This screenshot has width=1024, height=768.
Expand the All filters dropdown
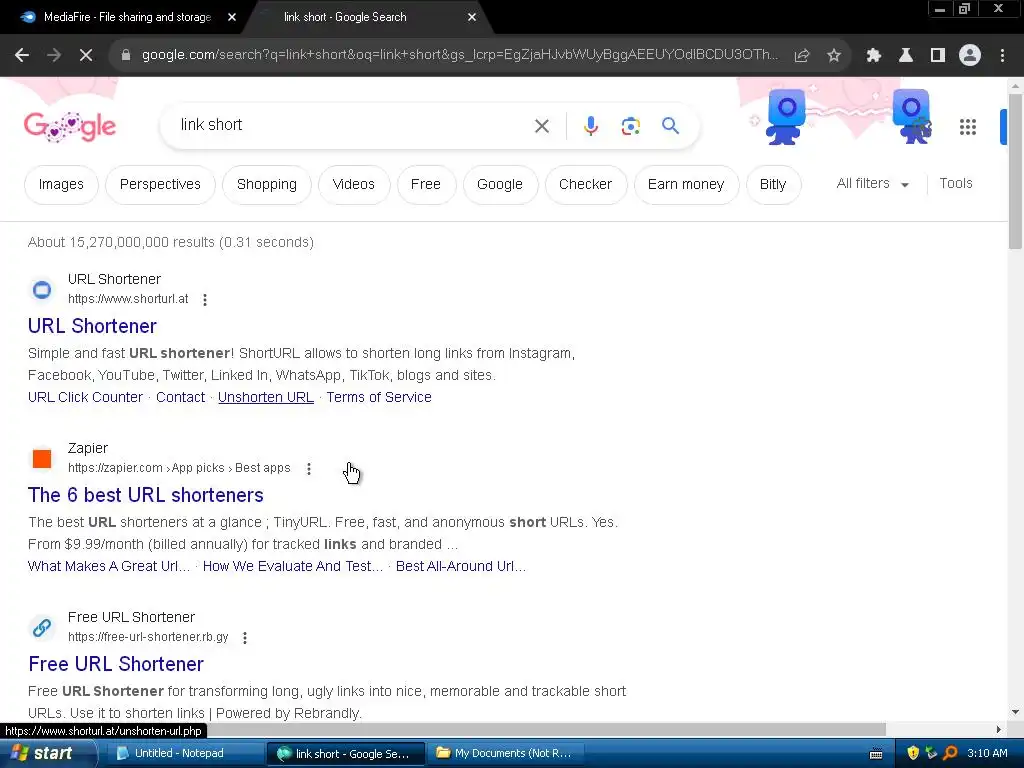pos(872,184)
